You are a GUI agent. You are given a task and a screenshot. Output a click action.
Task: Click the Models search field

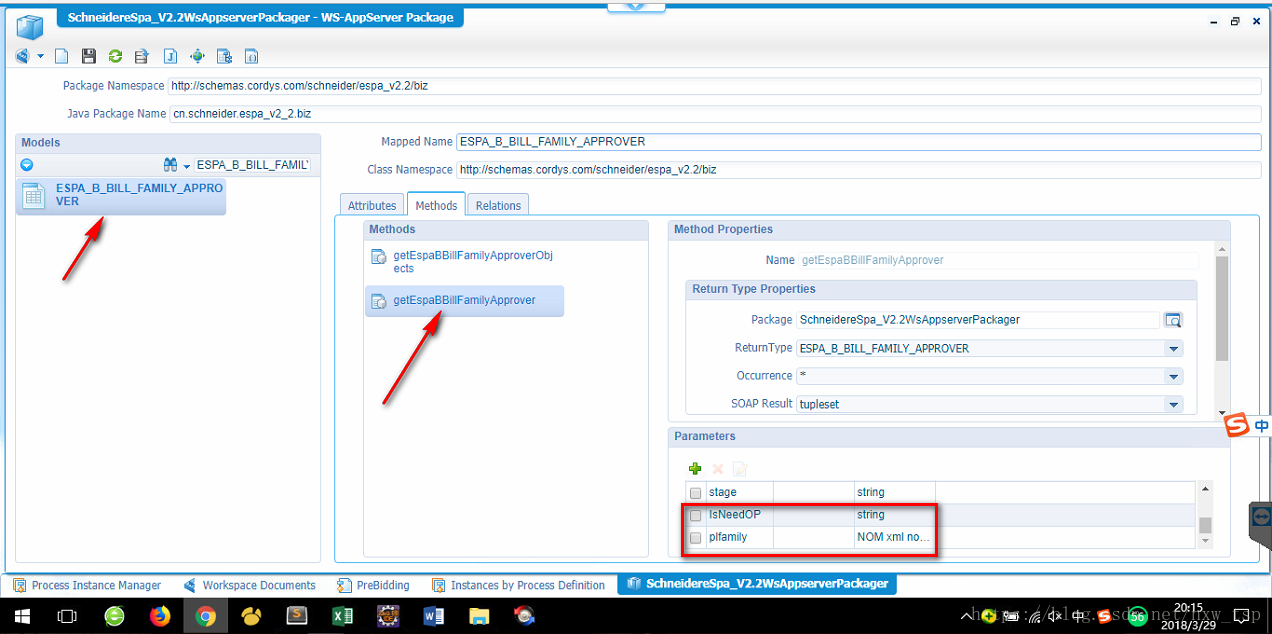click(x=252, y=165)
